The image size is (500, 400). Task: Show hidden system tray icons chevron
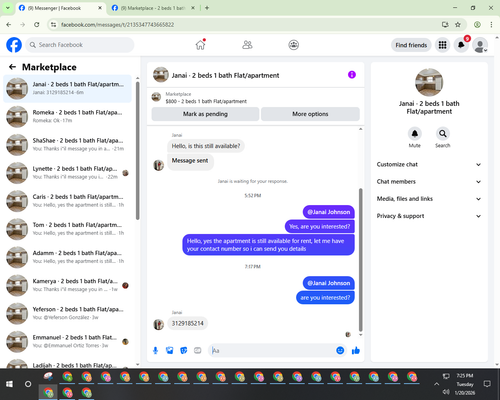(x=436, y=384)
